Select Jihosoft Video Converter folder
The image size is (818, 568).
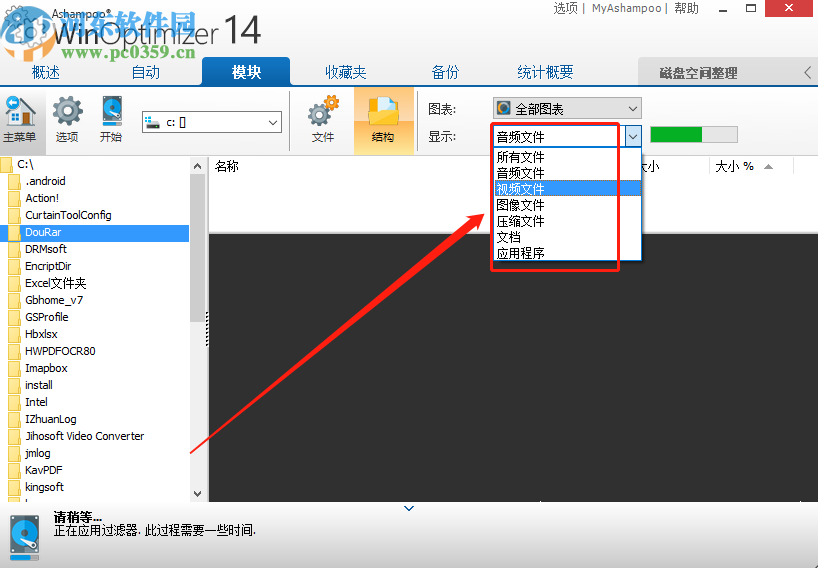point(85,436)
